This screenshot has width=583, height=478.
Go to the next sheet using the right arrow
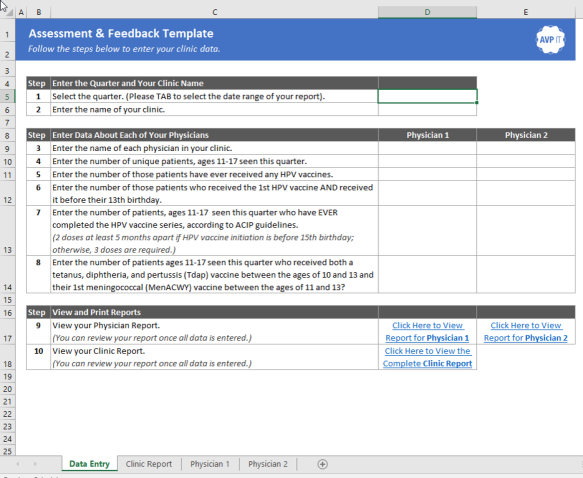coord(35,464)
